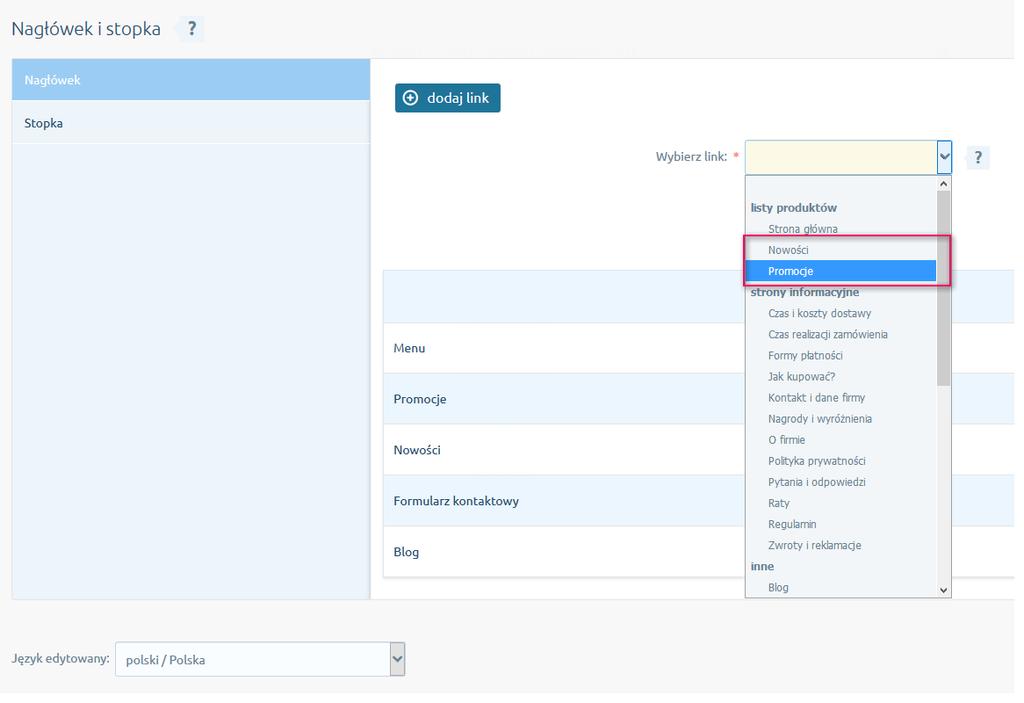Select the highlighted Promocje option

pyautogui.click(x=841, y=271)
